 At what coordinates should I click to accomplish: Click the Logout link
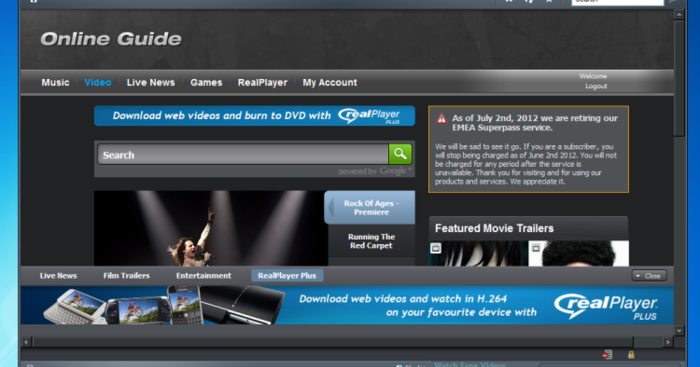coord(596,86)
